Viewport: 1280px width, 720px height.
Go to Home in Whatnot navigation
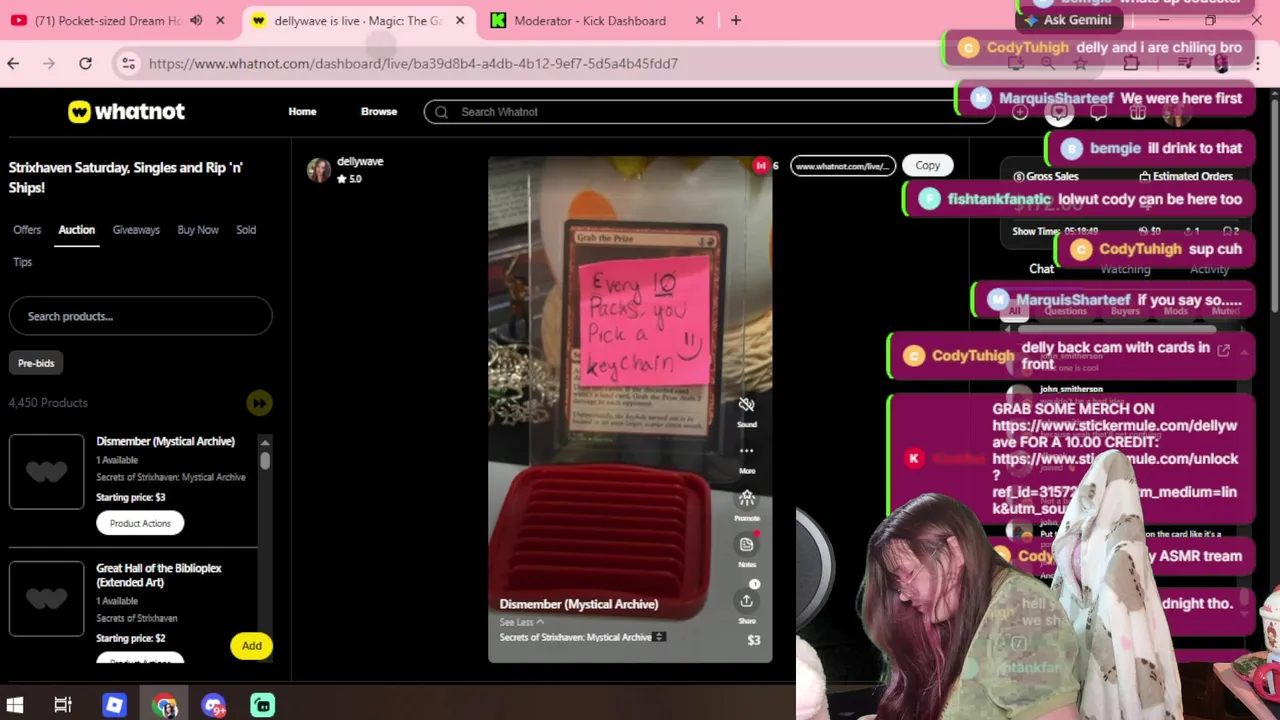point(302,112)
